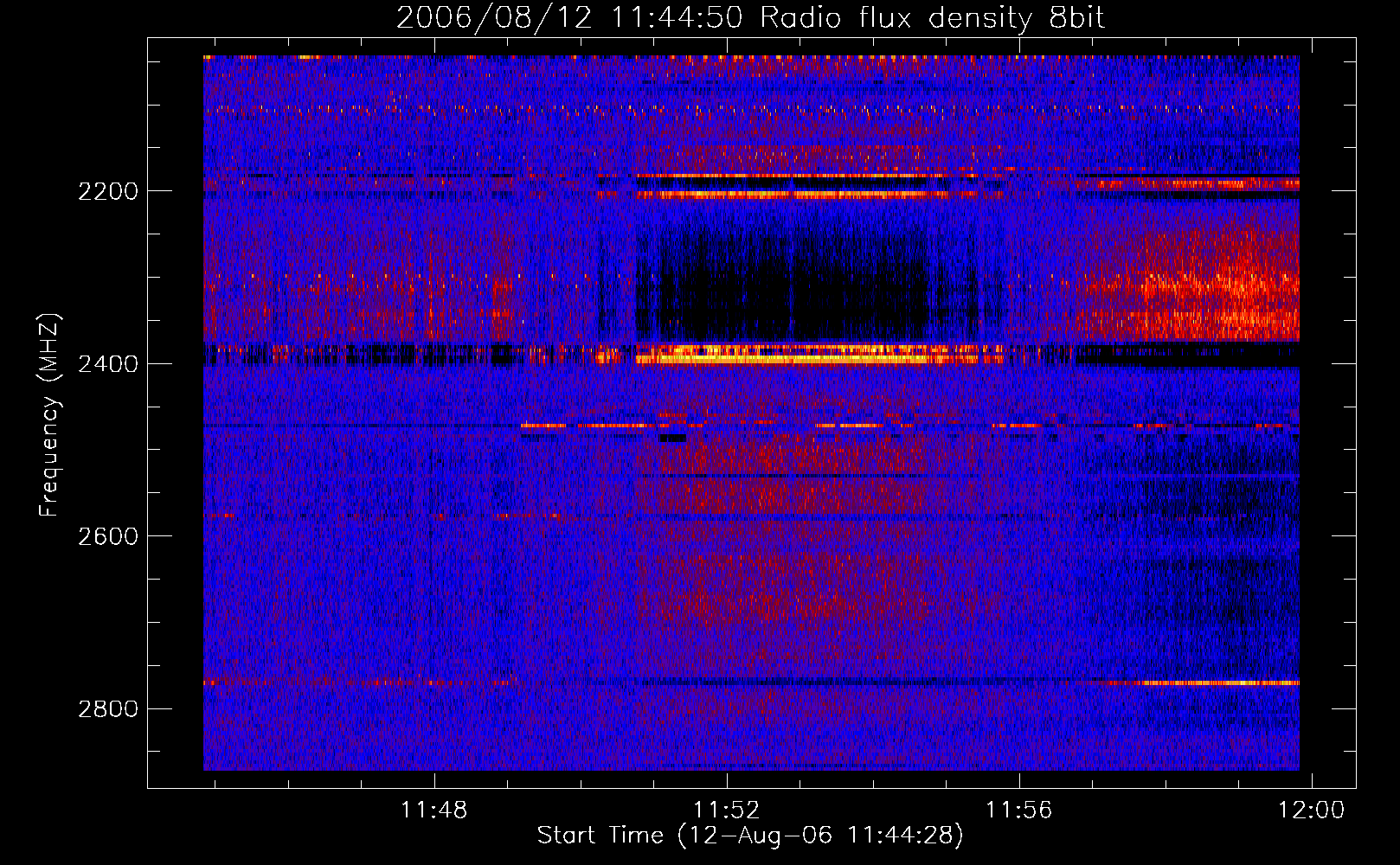Click the 2600 frequency tick label
This screenshot has width=1400, height=865.
point(107,536)
